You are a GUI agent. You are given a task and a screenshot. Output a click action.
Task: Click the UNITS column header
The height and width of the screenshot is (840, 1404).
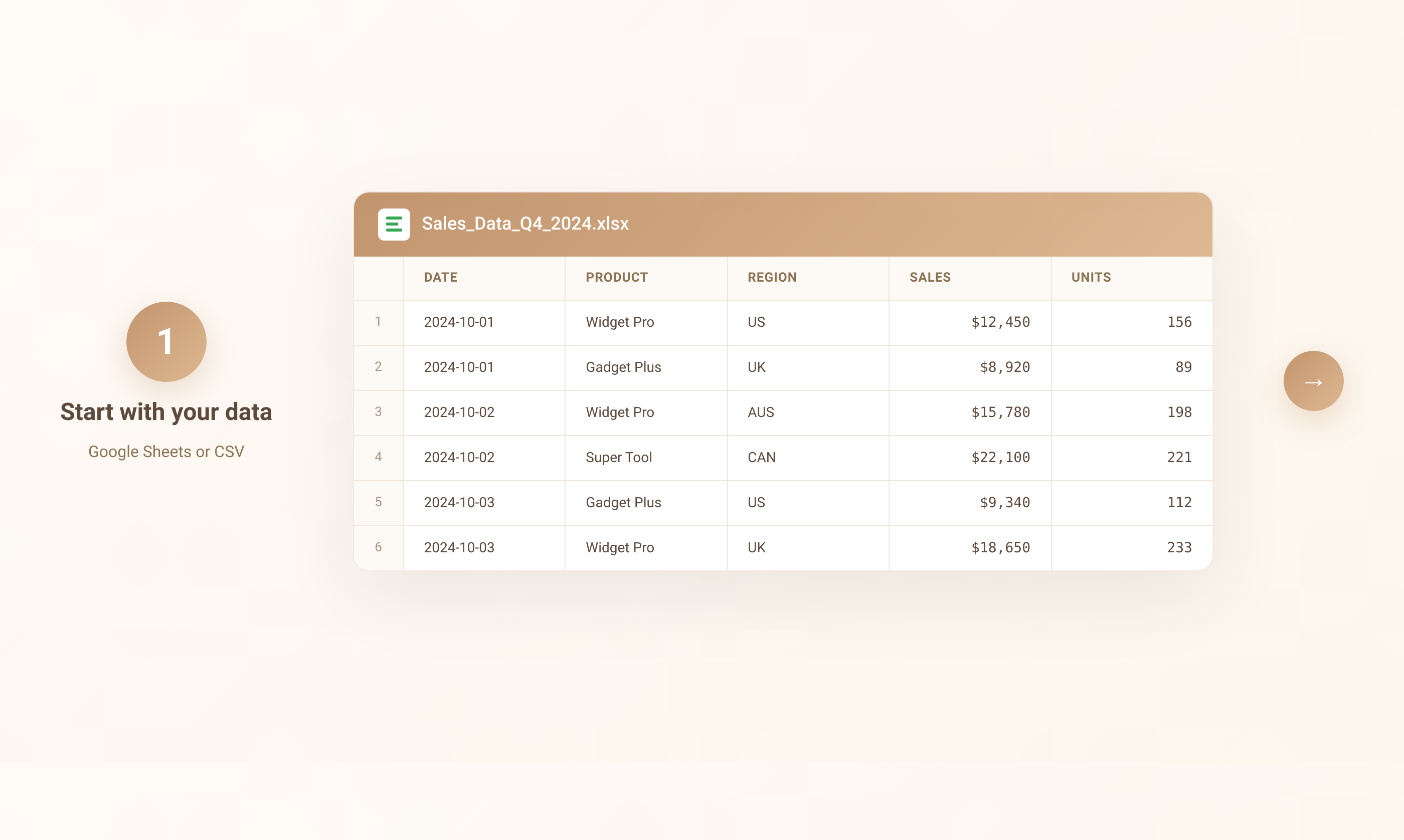(1091, 277)
